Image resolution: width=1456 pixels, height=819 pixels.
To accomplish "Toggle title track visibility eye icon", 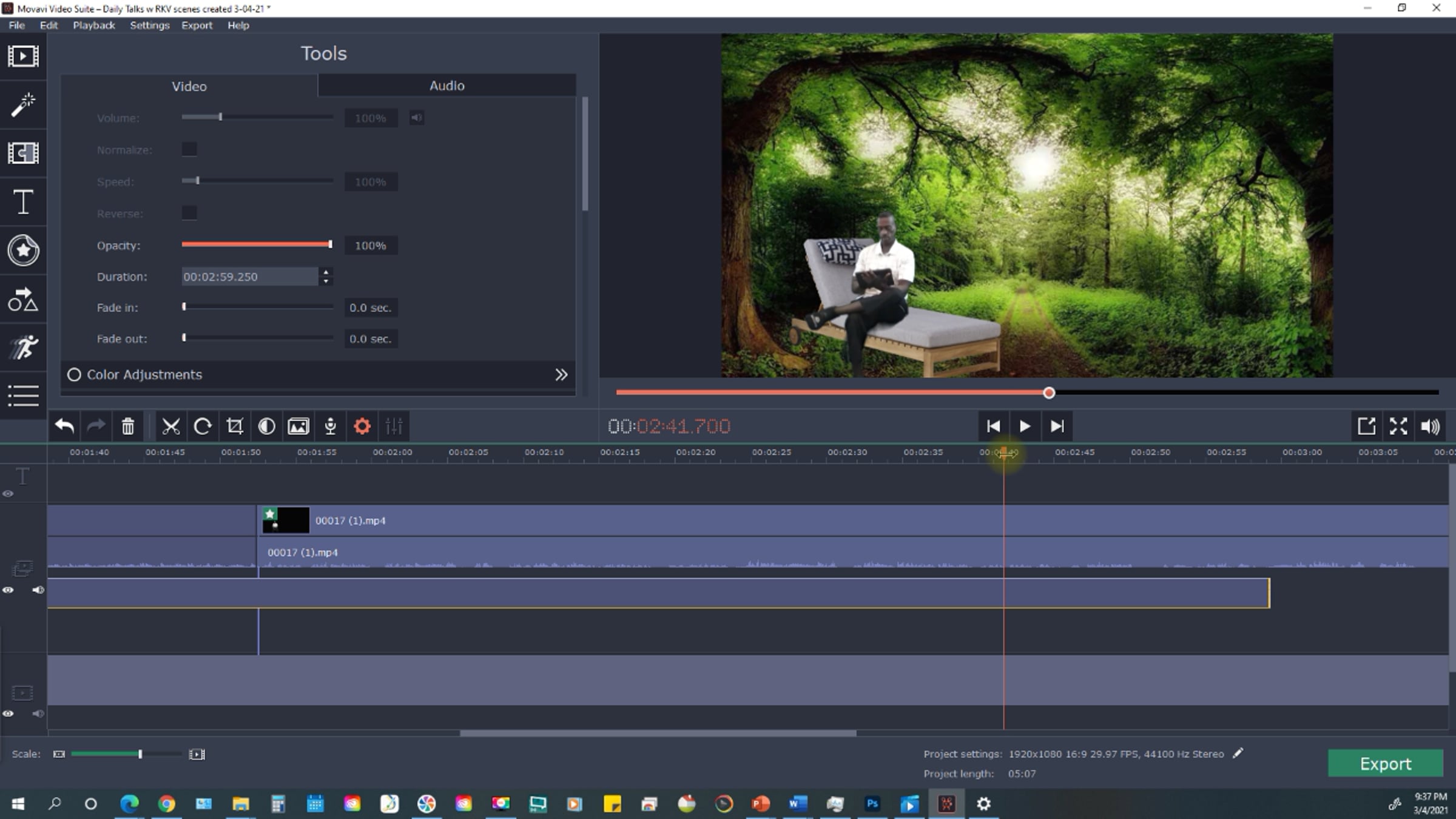I will click(8, 494).
